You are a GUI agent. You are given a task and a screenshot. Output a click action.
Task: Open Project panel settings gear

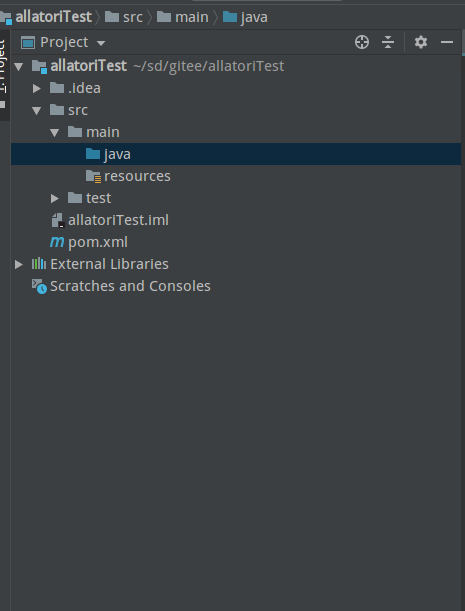click(421, 42)
